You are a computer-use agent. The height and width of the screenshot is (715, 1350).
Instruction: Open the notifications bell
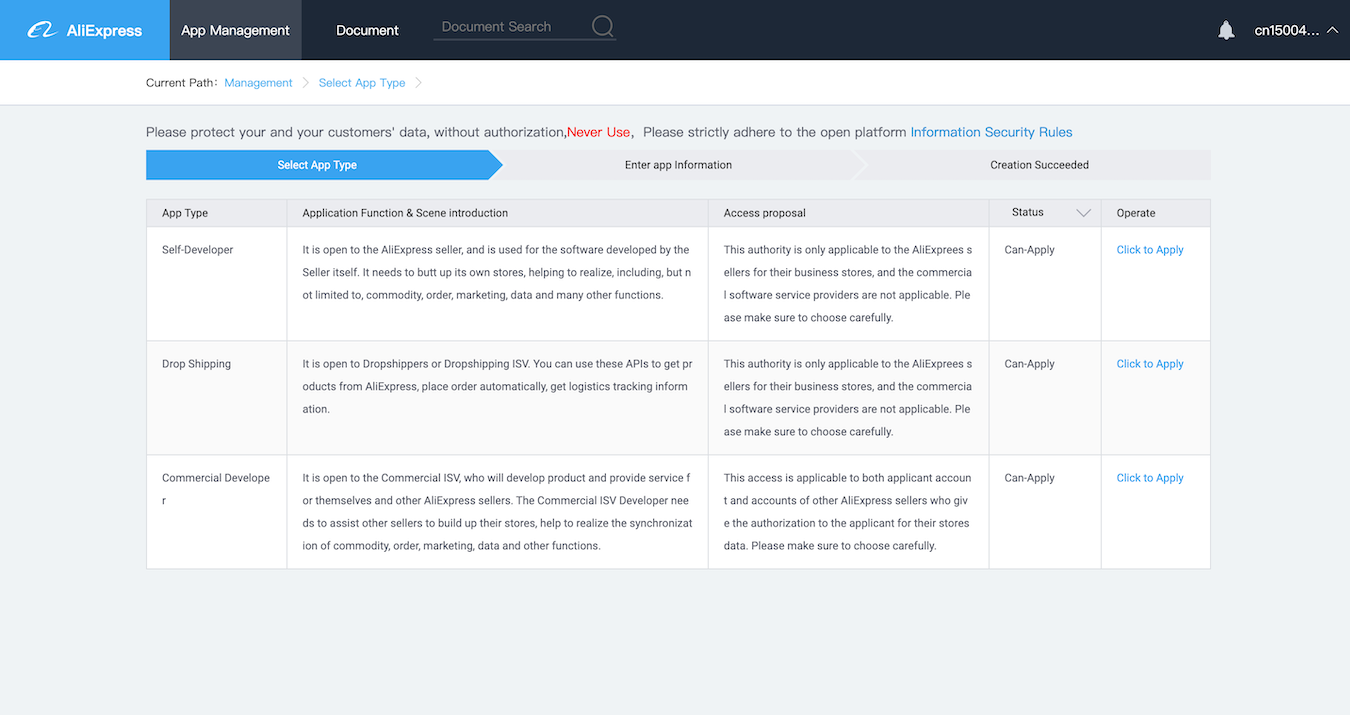click(1226, 30)
